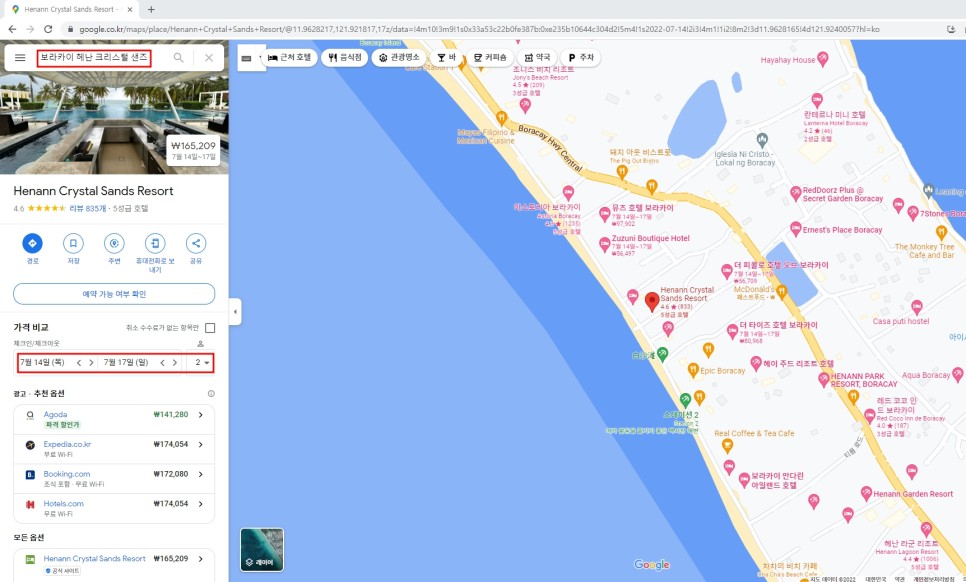The image size is (966, 582).
Task: Click the blue Directions (경로) icon
Action: pyautogui.click(x=33, y=244)
